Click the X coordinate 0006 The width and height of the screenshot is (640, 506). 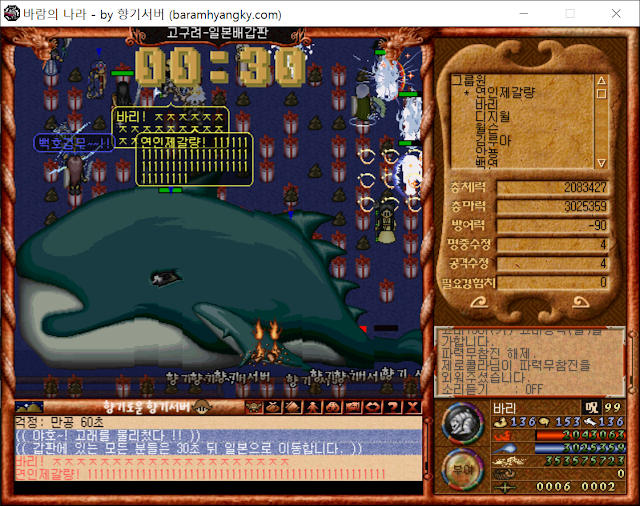(x=553, y=487)
